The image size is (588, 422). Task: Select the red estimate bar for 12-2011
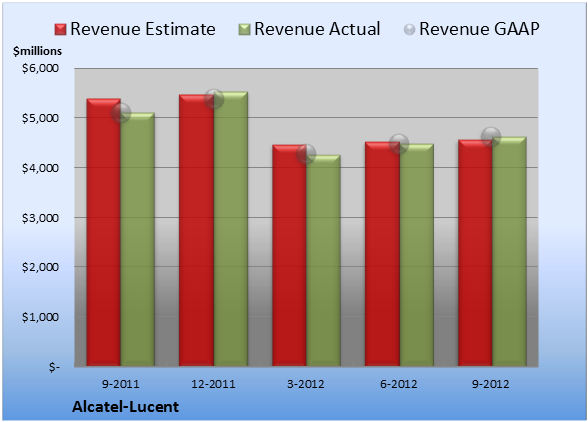[196, 230]
